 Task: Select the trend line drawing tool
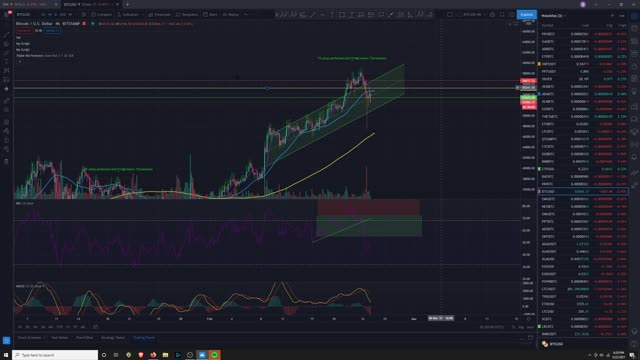click(6, 34)
